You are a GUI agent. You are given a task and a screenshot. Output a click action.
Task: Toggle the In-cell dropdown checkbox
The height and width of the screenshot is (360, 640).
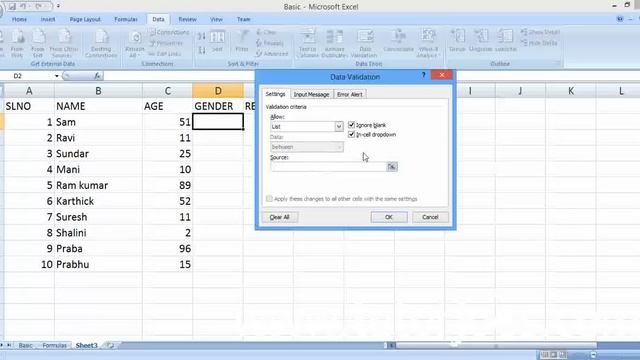click(x=351, y=134)
